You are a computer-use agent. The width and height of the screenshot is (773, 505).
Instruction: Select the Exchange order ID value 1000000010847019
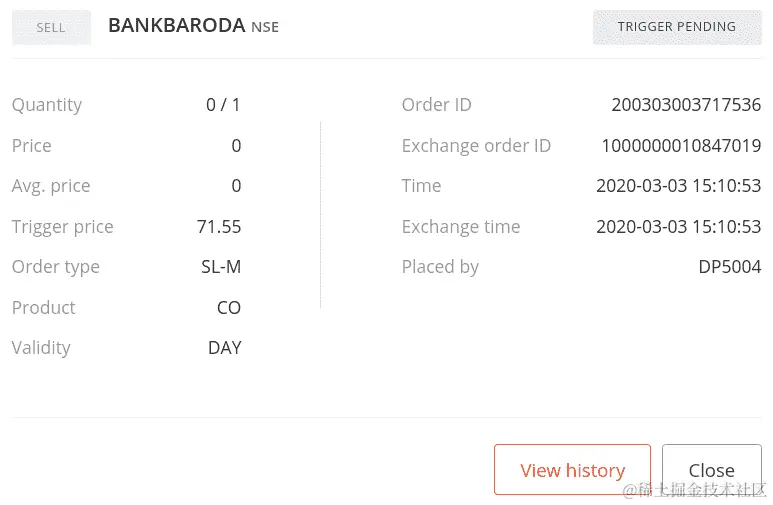(x=681, y=146)
